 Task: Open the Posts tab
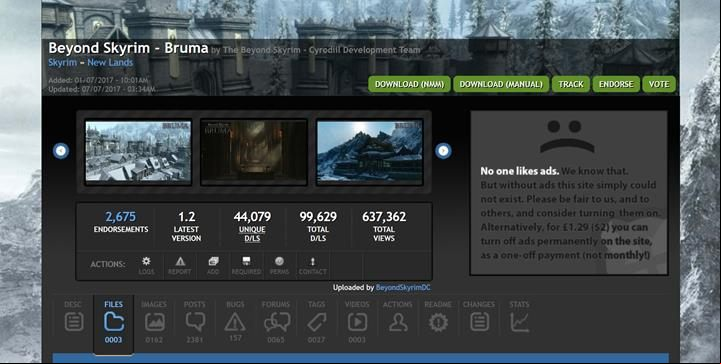195,322
